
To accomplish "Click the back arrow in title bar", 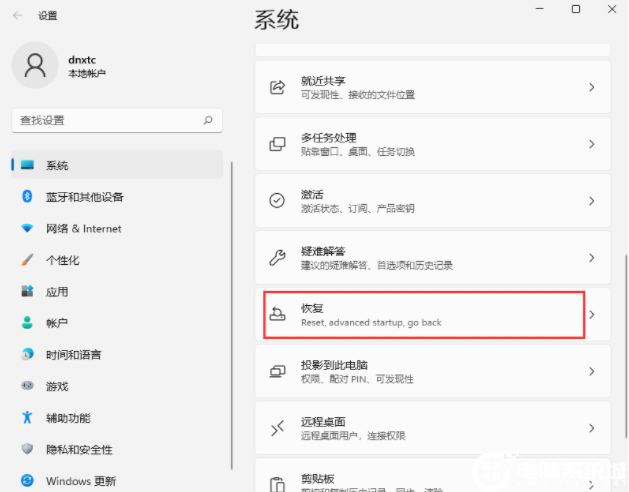I will 19,16.
